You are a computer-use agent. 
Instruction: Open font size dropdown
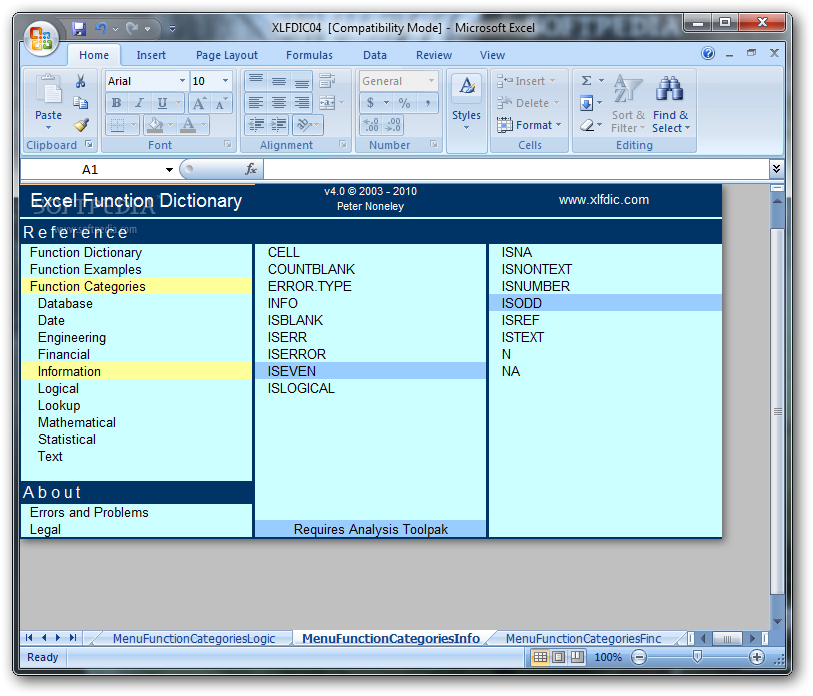[x=225, y=81]
